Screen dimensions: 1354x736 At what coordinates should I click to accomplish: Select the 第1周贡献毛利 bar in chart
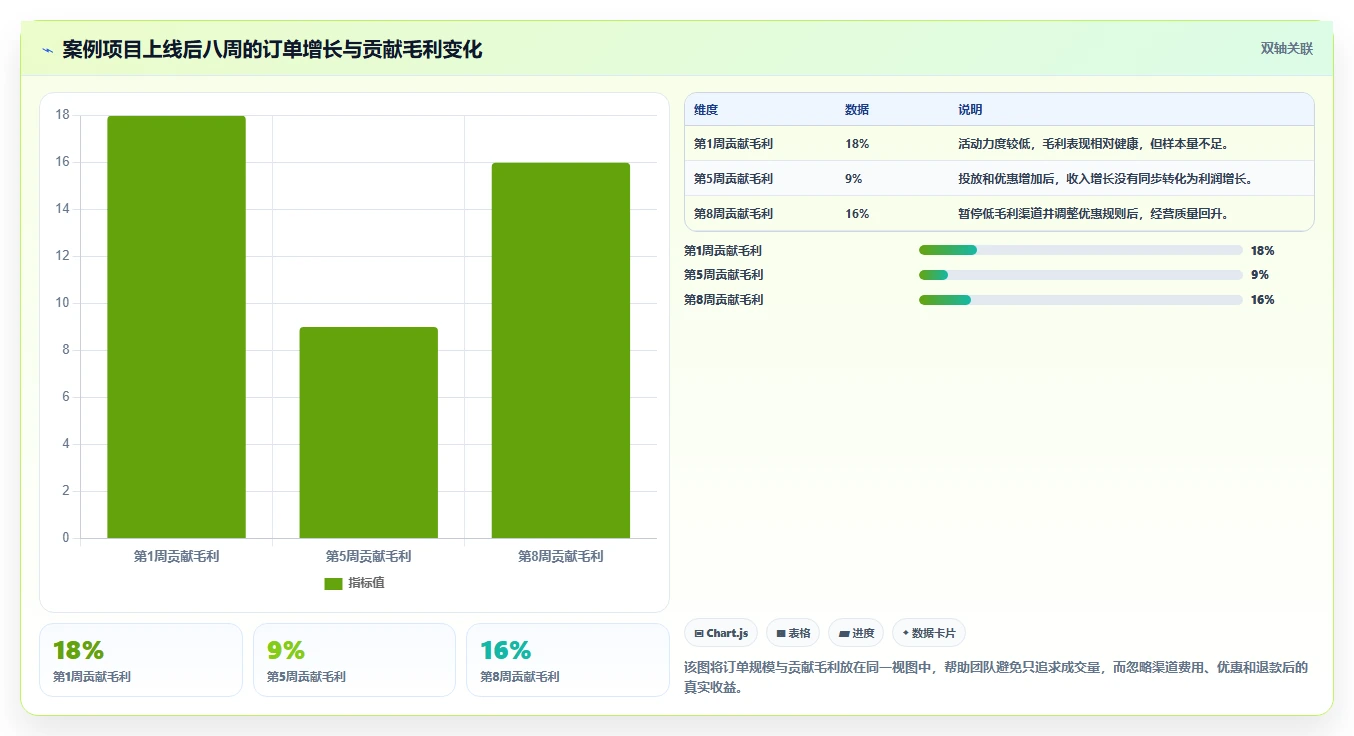click(176, 327)
